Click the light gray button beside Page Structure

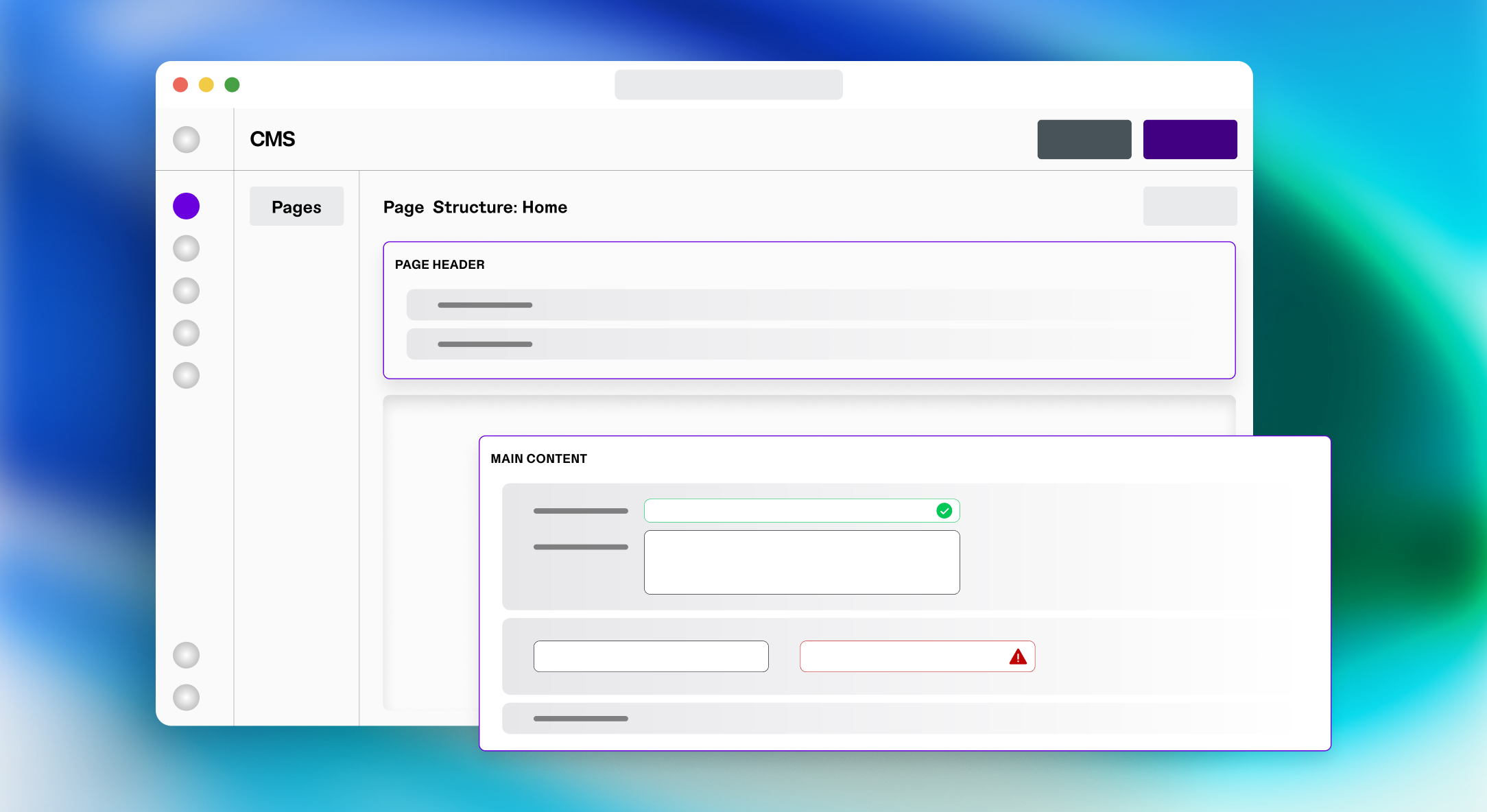pyautogui.click(x=1189, y=206)
